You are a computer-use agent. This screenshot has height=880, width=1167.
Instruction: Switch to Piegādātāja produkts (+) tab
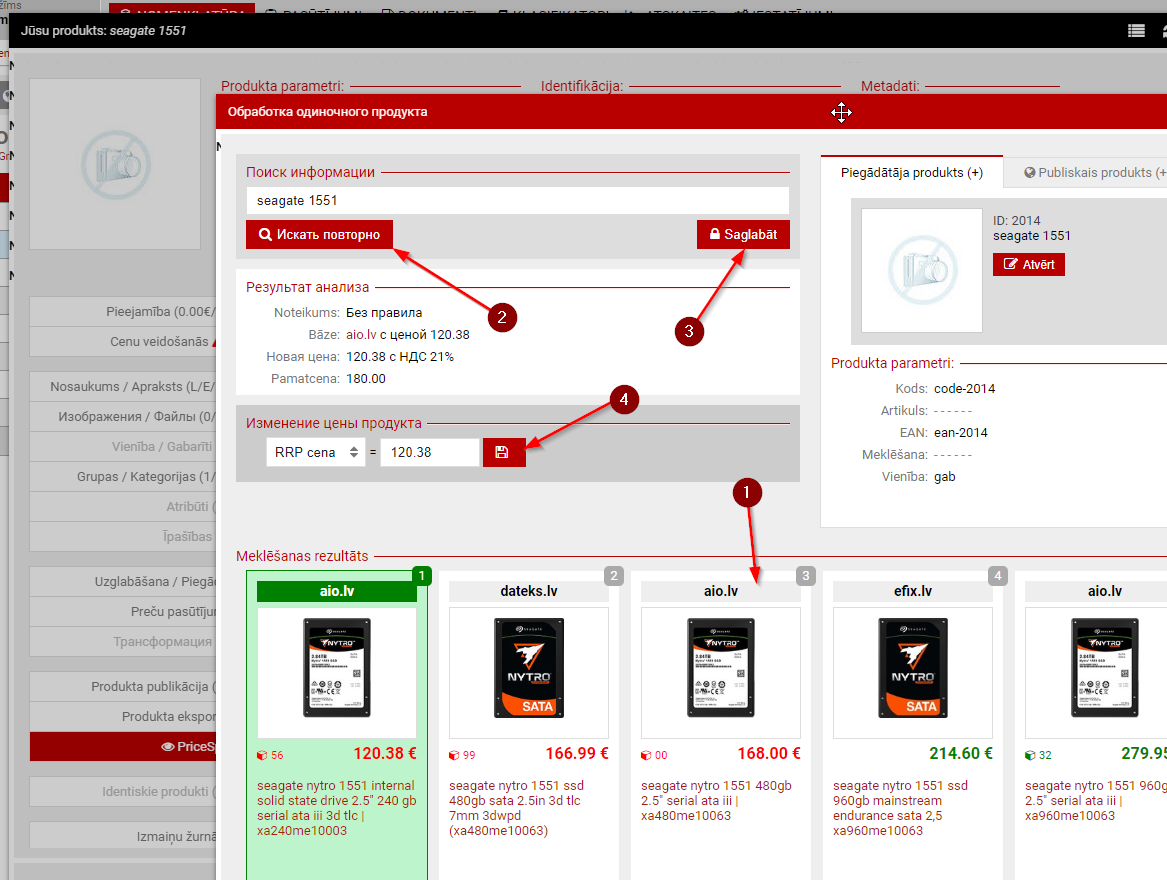click(910, 173)
